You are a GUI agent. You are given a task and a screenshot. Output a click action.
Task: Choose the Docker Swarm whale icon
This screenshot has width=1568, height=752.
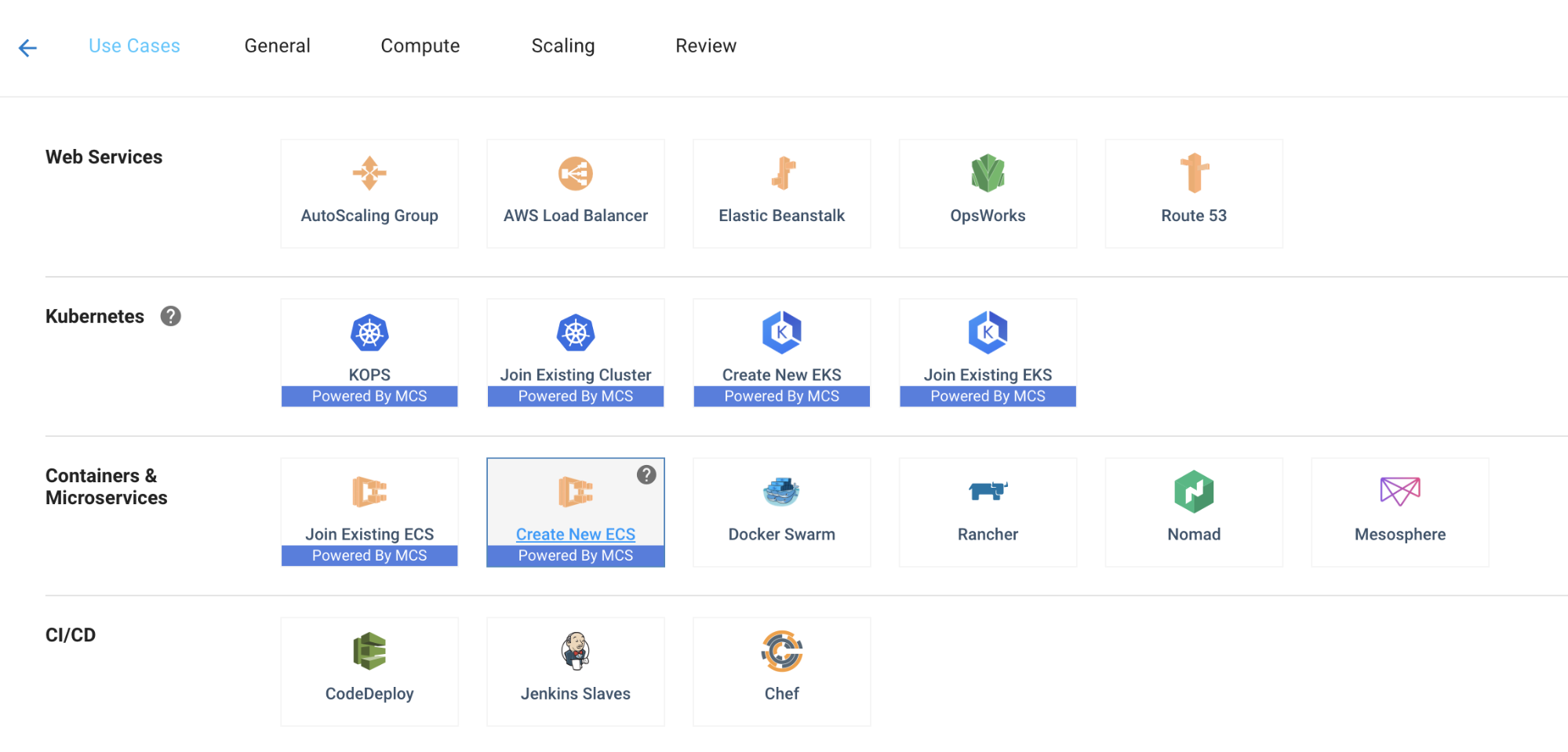(781, 492)
